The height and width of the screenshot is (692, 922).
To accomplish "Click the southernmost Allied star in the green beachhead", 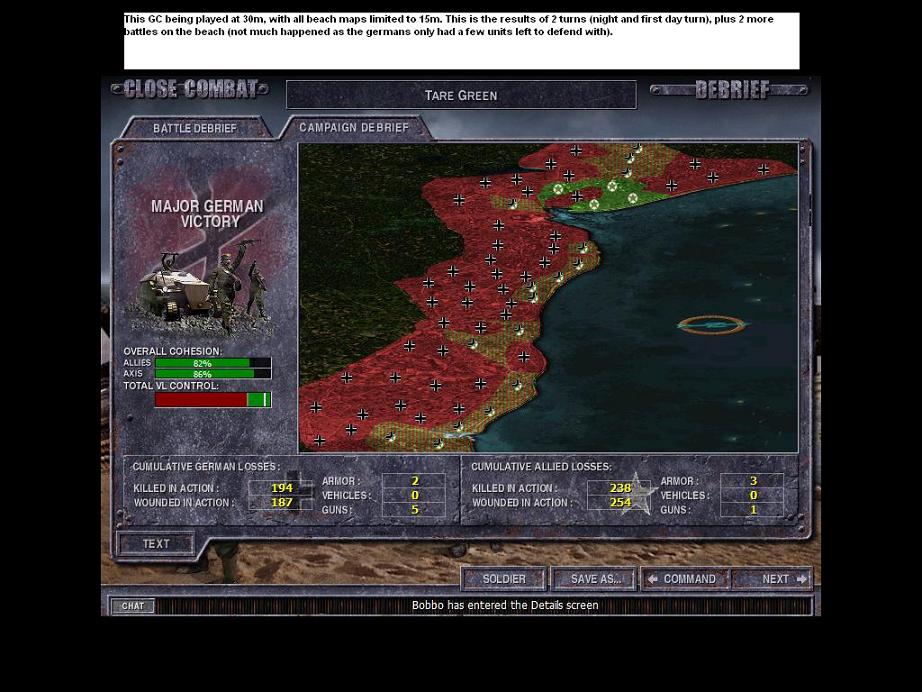I will [x=594, y=205].
